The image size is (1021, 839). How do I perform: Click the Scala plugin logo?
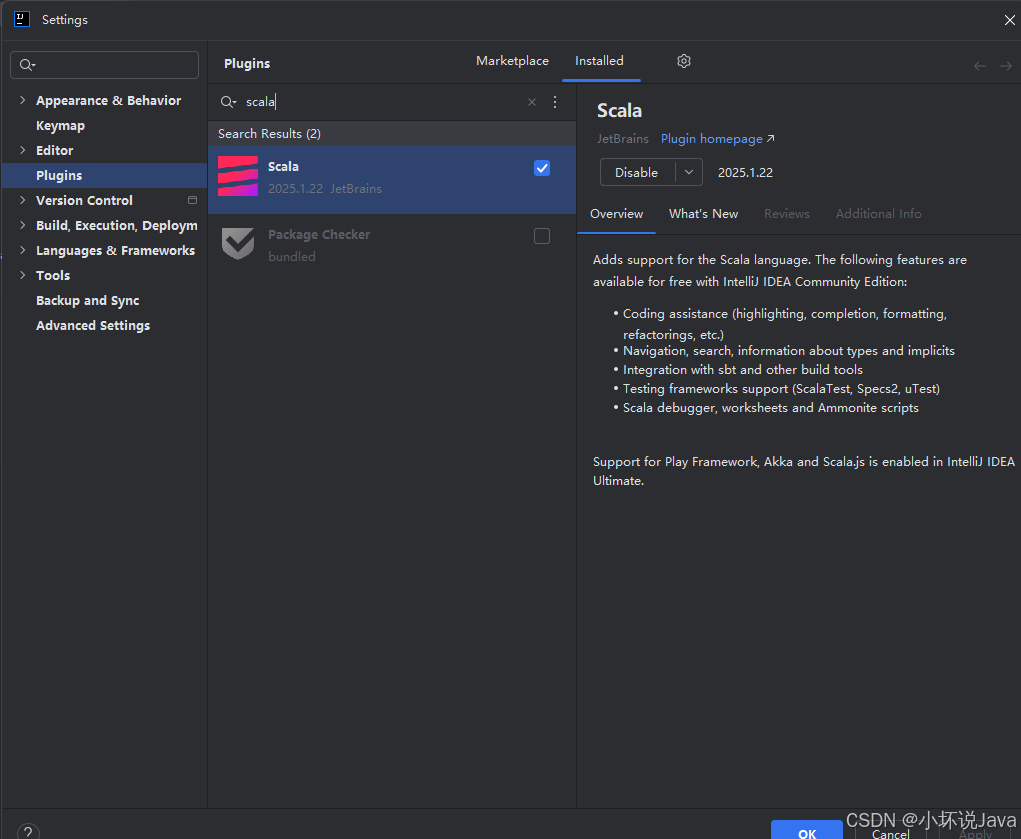(238, 177)
